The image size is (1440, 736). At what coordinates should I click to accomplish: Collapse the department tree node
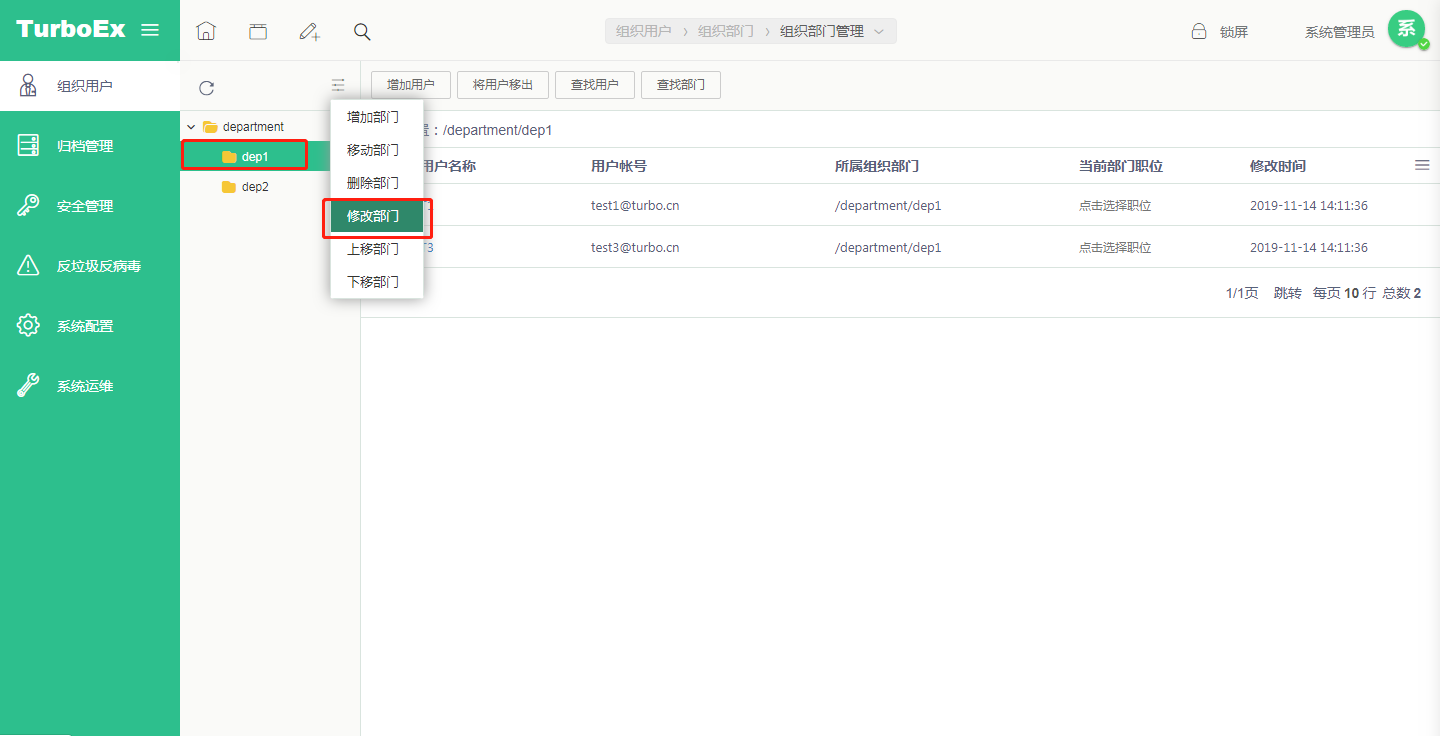[x=191, y=127]
